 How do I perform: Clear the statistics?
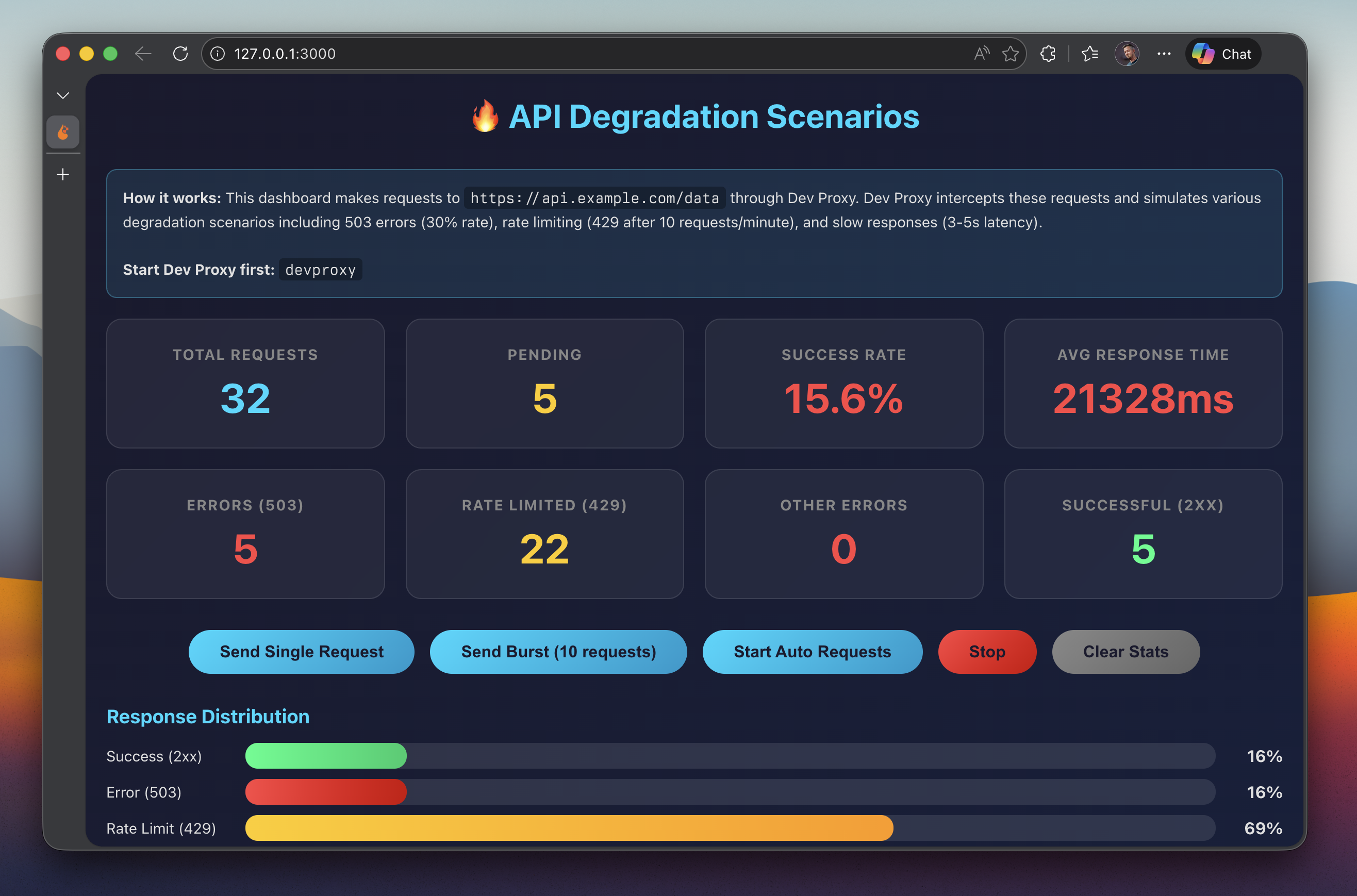[x=1126, y=652]
